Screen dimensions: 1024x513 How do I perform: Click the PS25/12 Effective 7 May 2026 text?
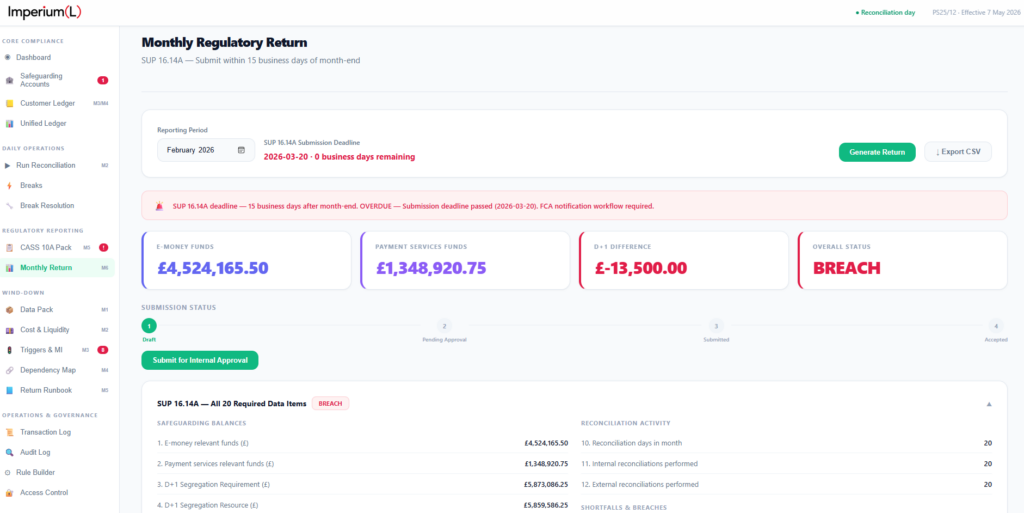click(975, 12)
